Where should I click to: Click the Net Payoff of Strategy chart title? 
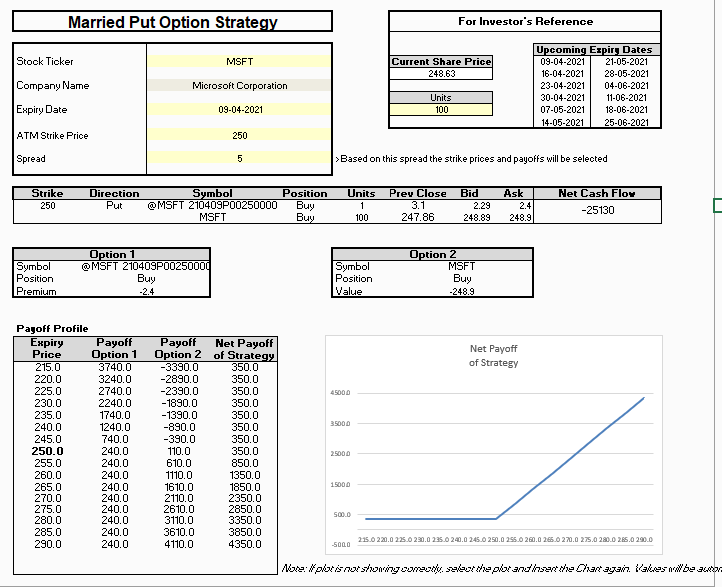(x=494, y=355)
